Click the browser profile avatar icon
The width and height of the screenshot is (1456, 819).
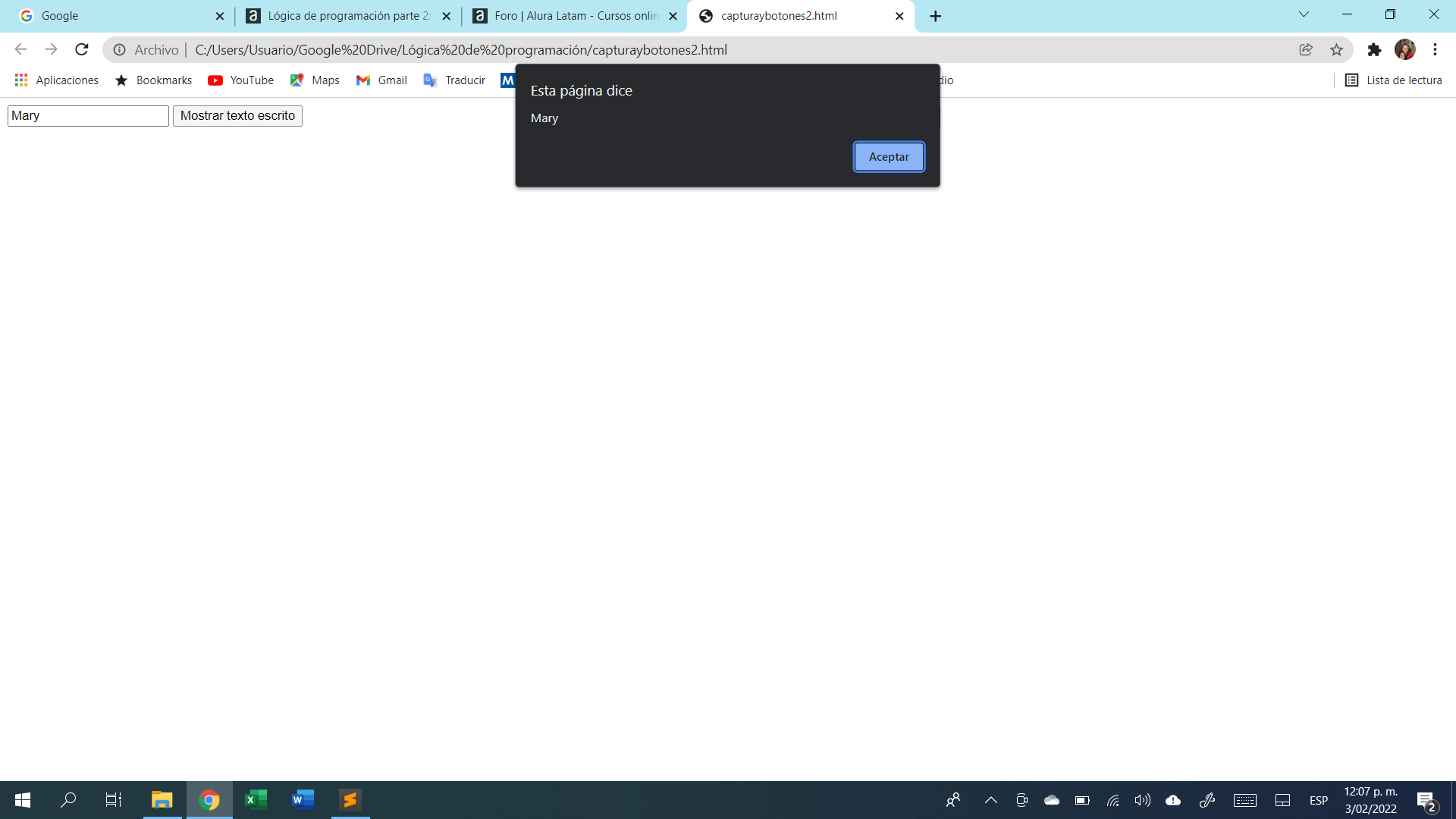coord(1407,49)
